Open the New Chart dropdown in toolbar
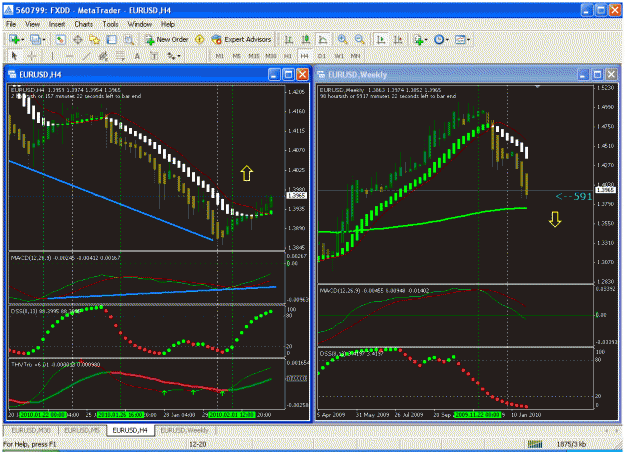Image resolution: width=625 pixels, height=452 pixels. pyautogui.click(x=16, y=39)
